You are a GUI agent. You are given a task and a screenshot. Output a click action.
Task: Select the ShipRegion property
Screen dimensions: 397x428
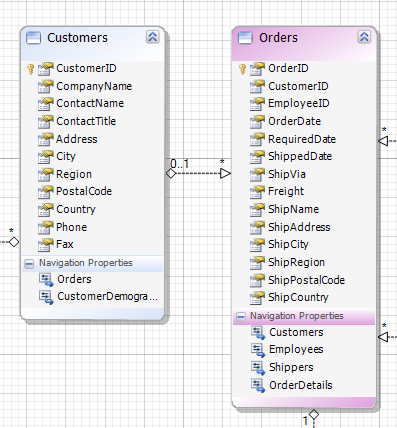point(296,262)
